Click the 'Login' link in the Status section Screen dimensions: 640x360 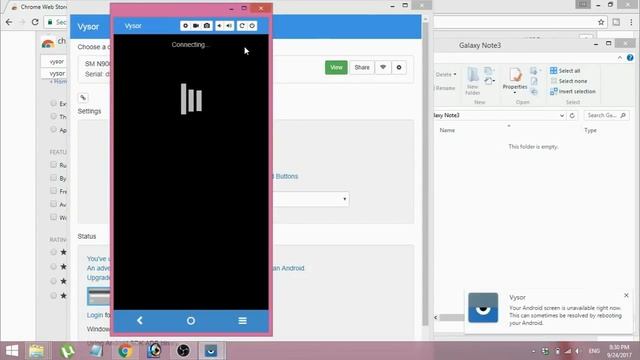pyautogui.click(x=95, y=315)
